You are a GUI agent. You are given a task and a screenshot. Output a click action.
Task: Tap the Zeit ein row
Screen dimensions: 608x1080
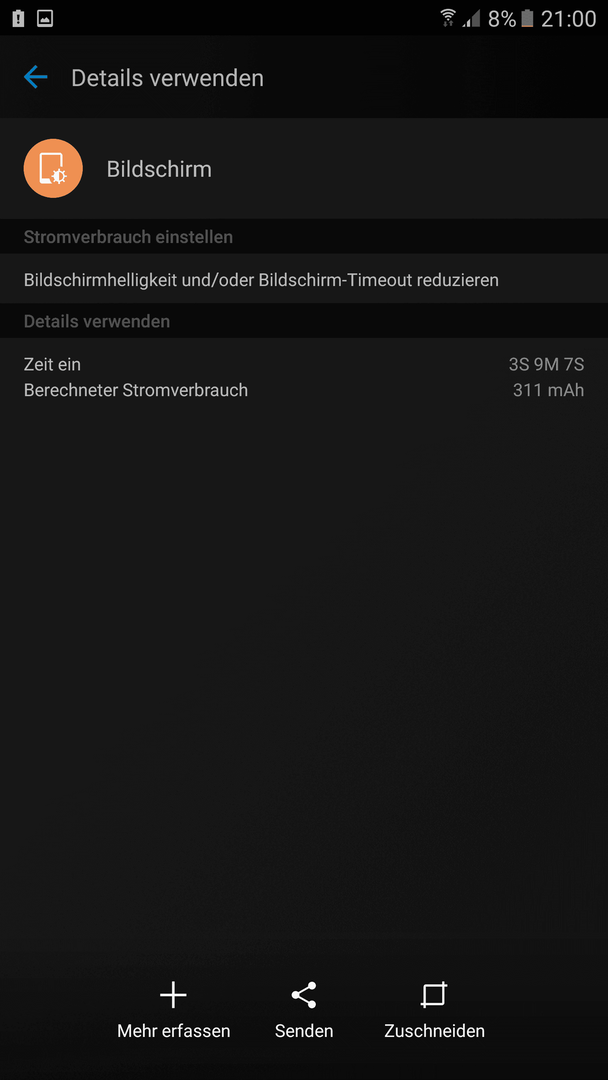coord(304,364)
